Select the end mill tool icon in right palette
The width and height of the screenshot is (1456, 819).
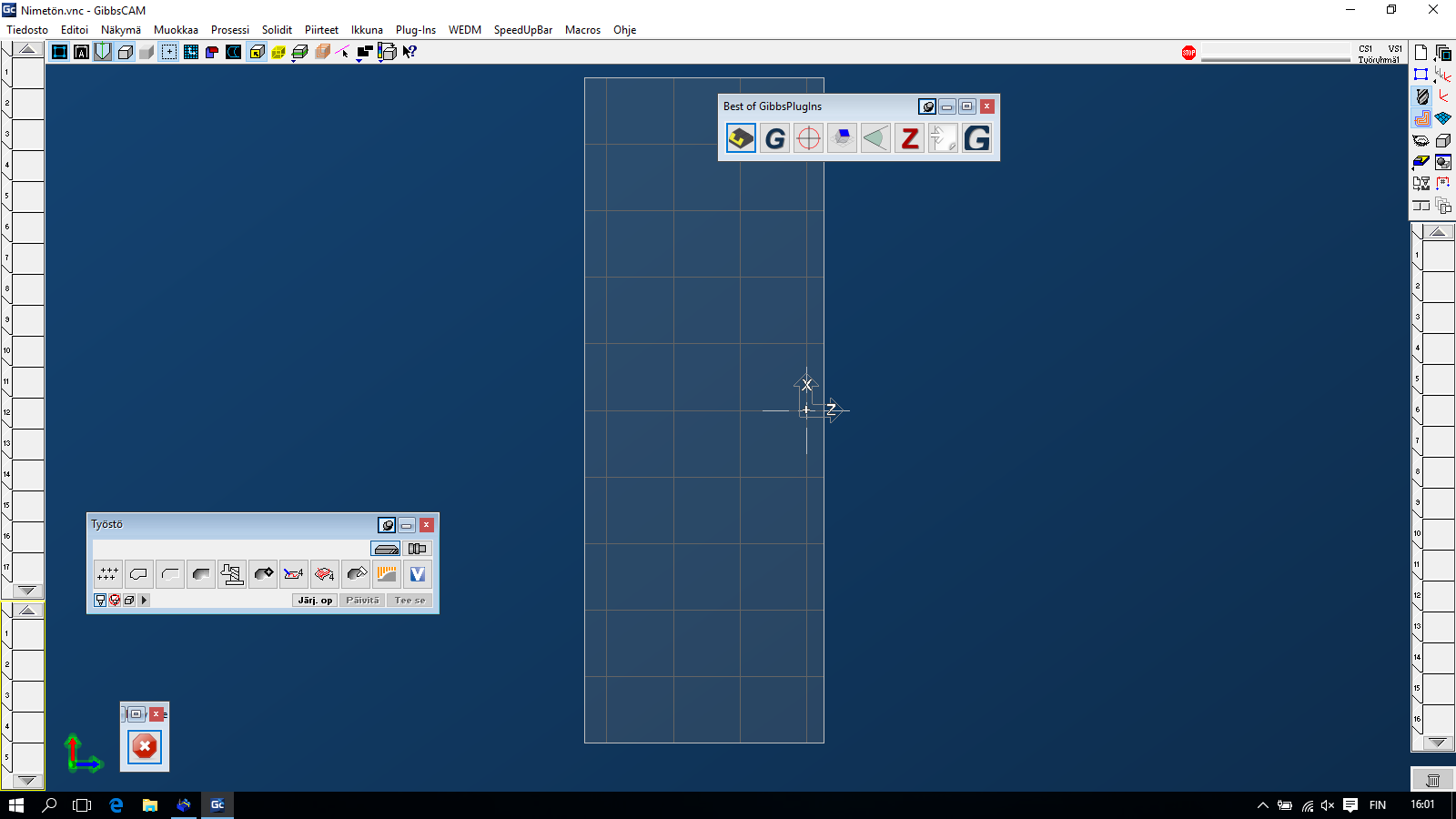[1421, 96]
